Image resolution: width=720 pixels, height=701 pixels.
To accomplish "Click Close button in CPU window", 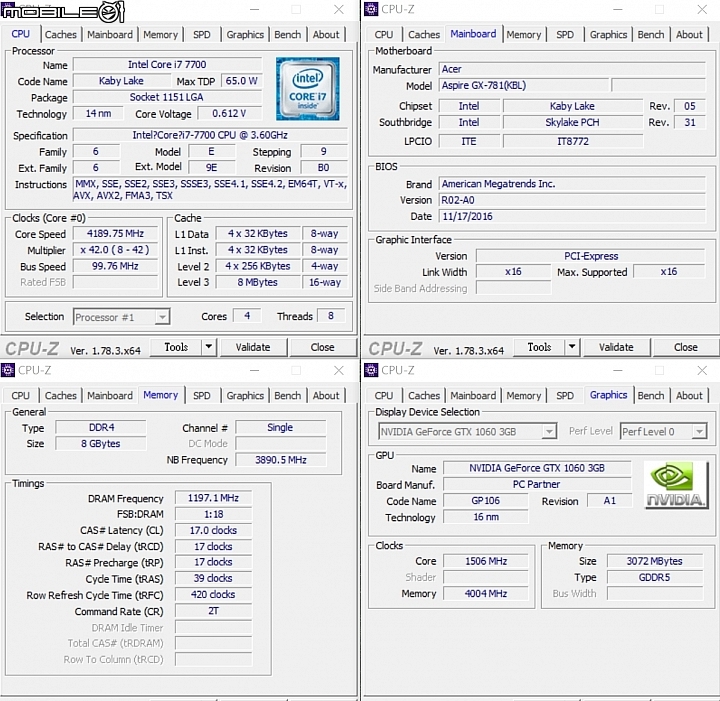I will click(x=322, y=347).
